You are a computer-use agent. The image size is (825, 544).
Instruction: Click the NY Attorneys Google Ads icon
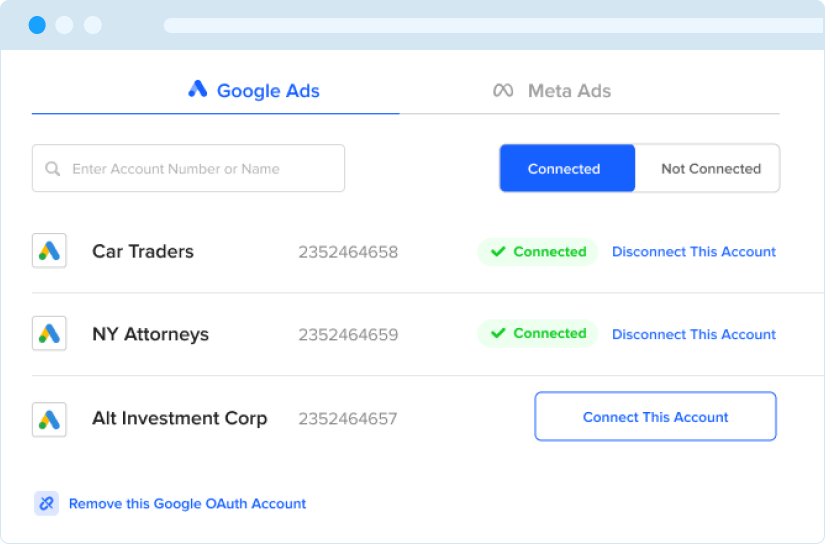coord(49,334)
